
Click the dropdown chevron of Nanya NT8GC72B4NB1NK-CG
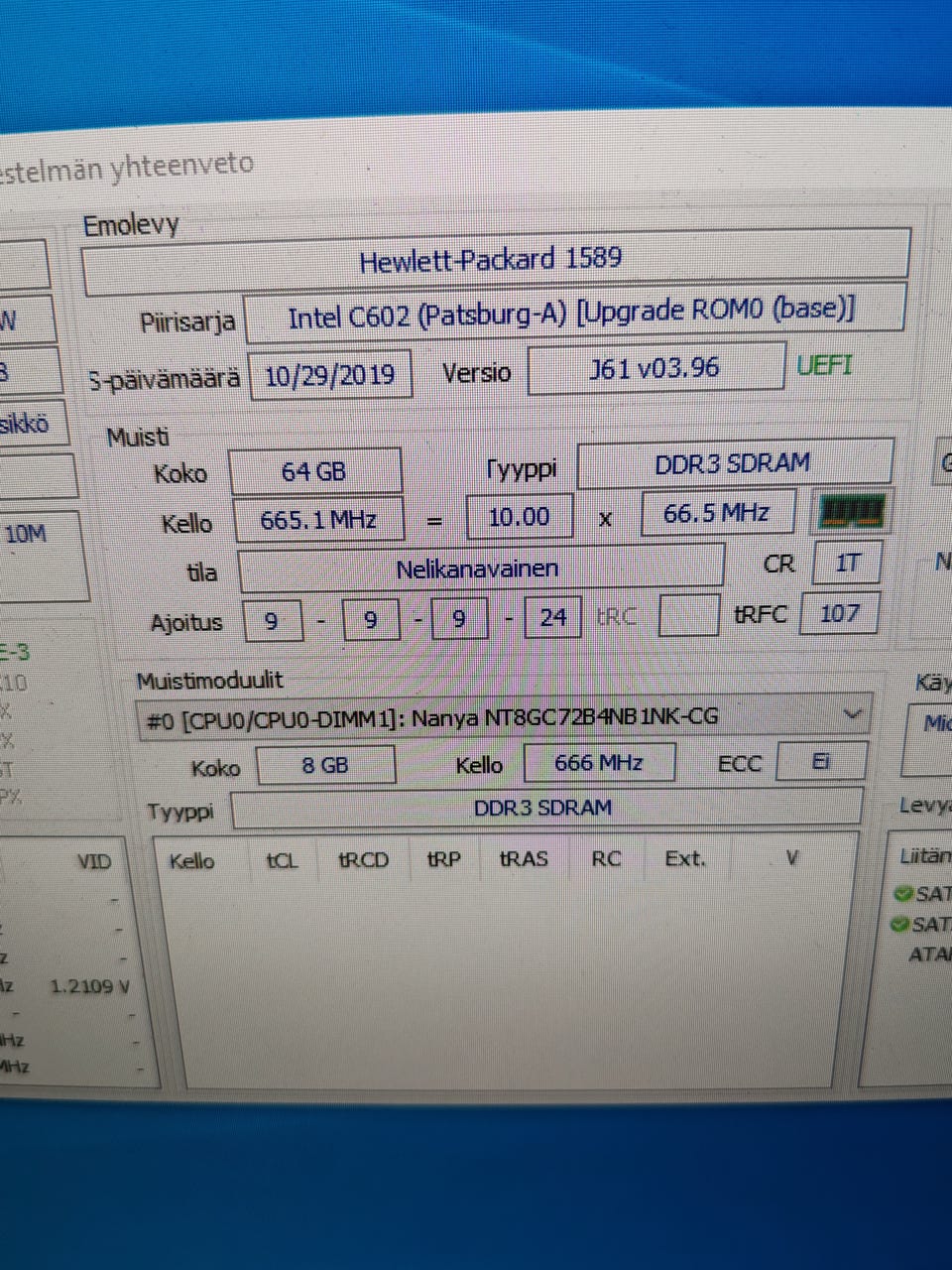[852, 714]
